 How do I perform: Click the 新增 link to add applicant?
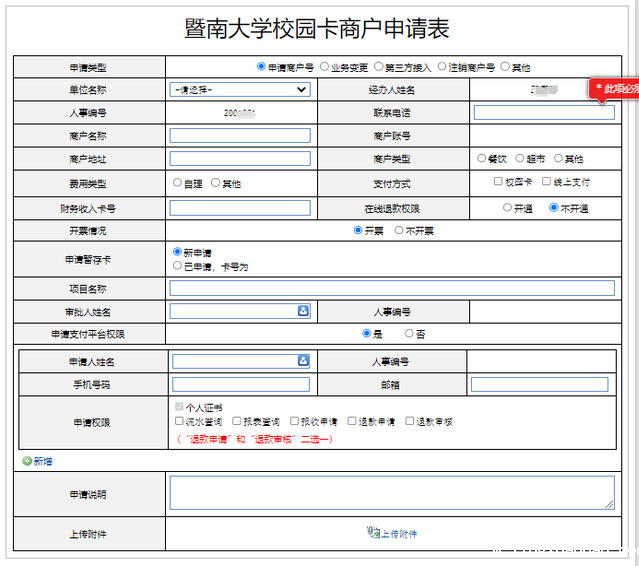(43, 461)
